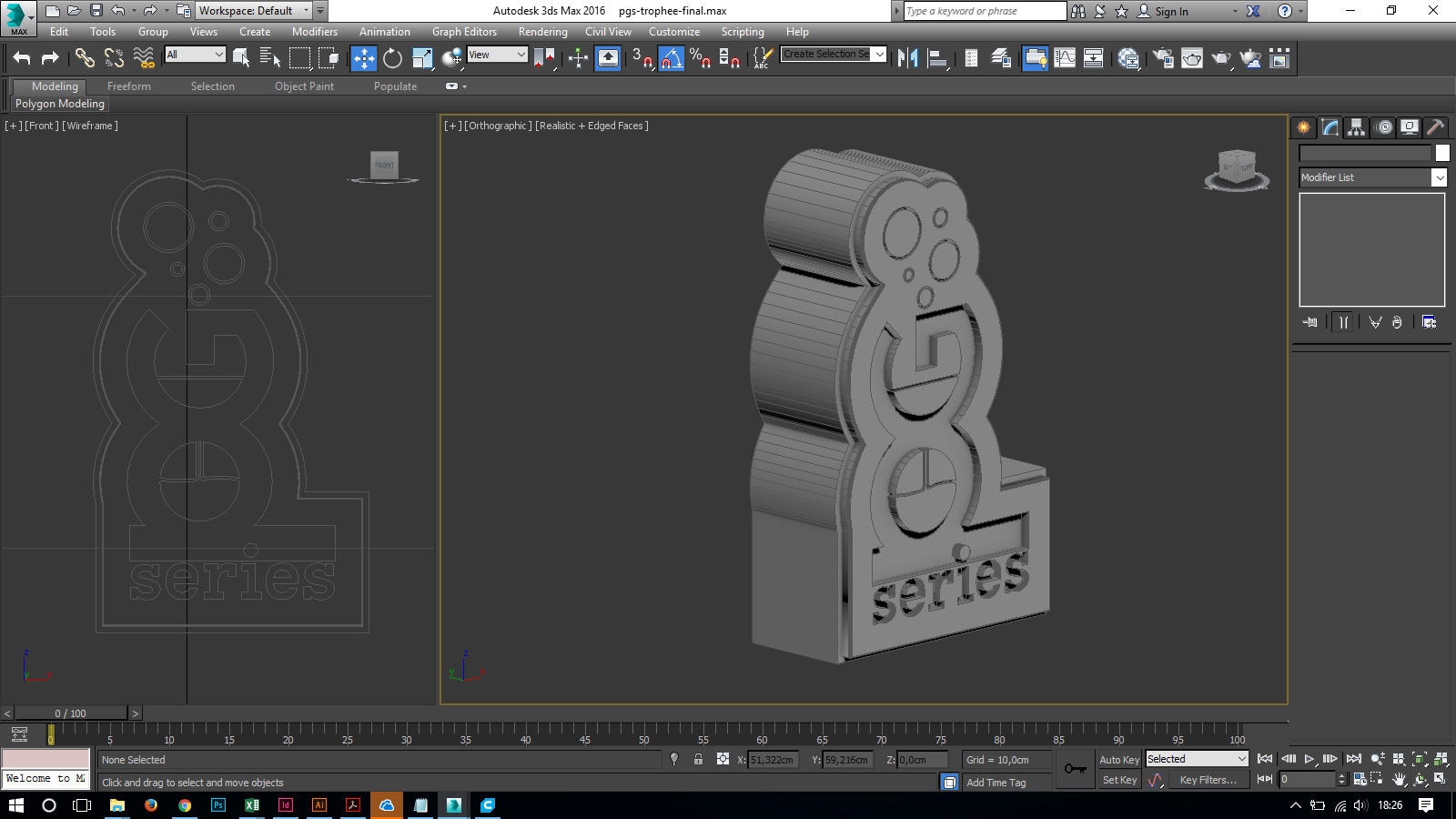Viewport: 1456px width, 819px height.
Task: Switch to the Motion command panel tab
Action: pyautogui.click(x=1384, y=127)
